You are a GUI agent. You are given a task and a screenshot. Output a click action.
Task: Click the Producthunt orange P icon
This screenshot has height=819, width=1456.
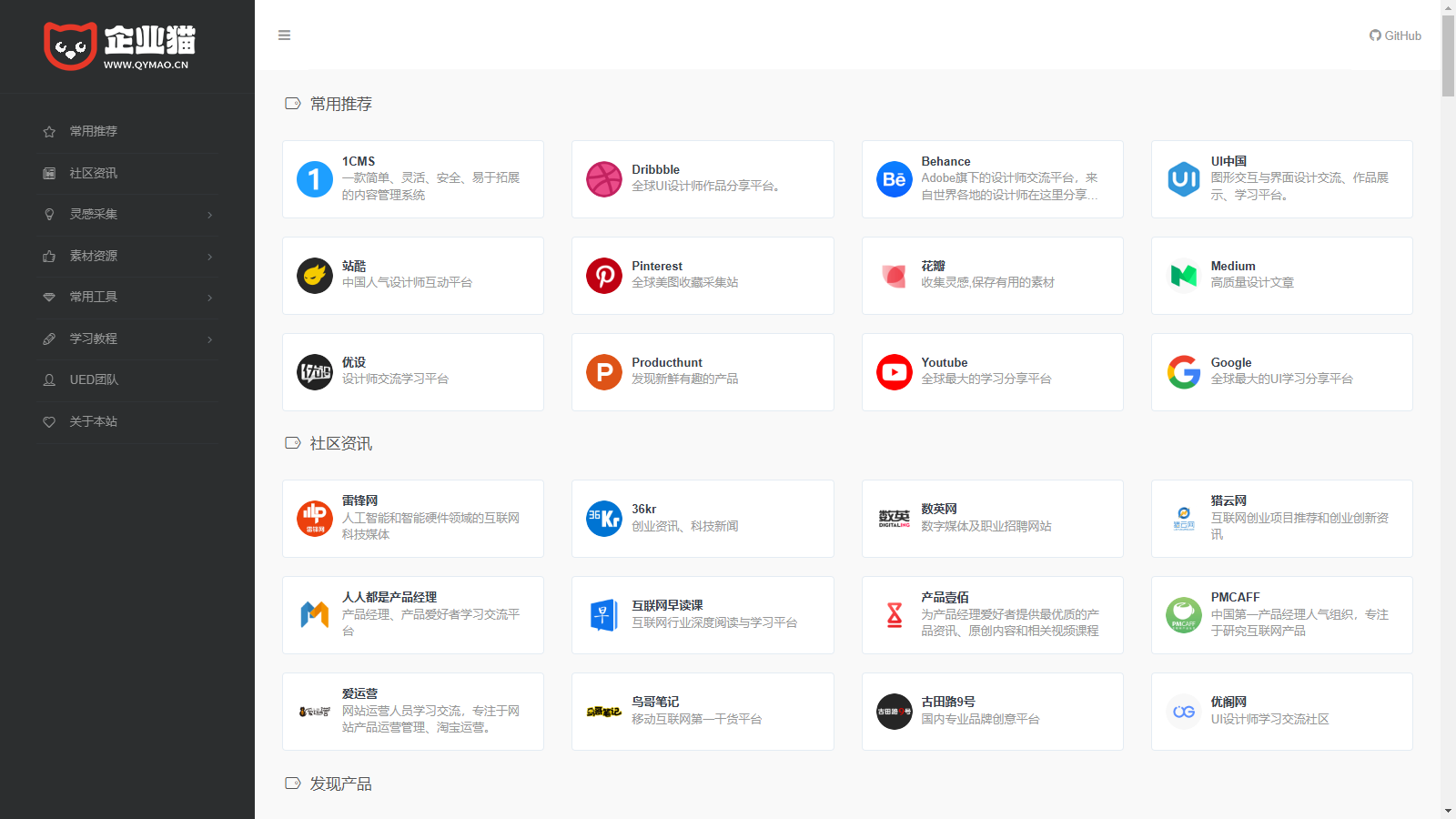(x=604, y=372)
